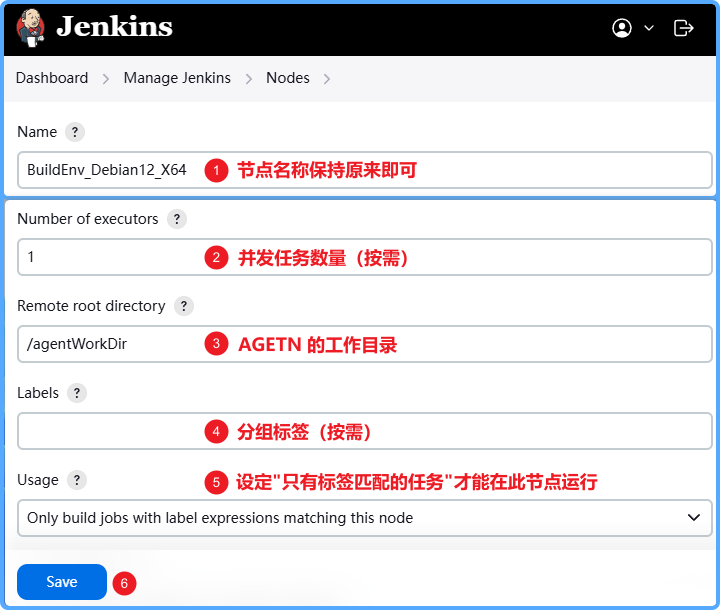Click the 'Labels' field label
Screen dimensions: 720x610
pos(38,393)
